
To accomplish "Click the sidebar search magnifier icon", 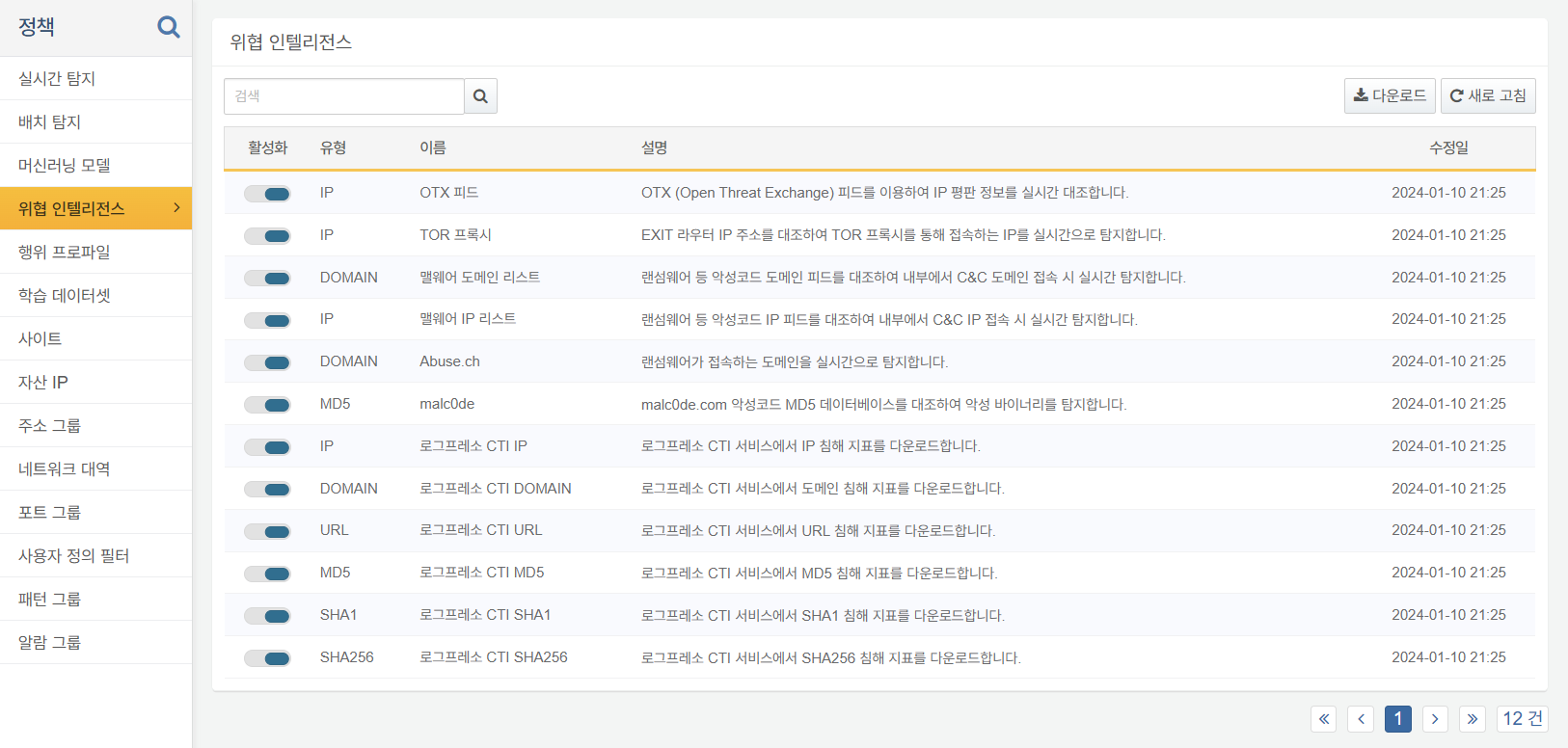I will (x=169, y=27).
